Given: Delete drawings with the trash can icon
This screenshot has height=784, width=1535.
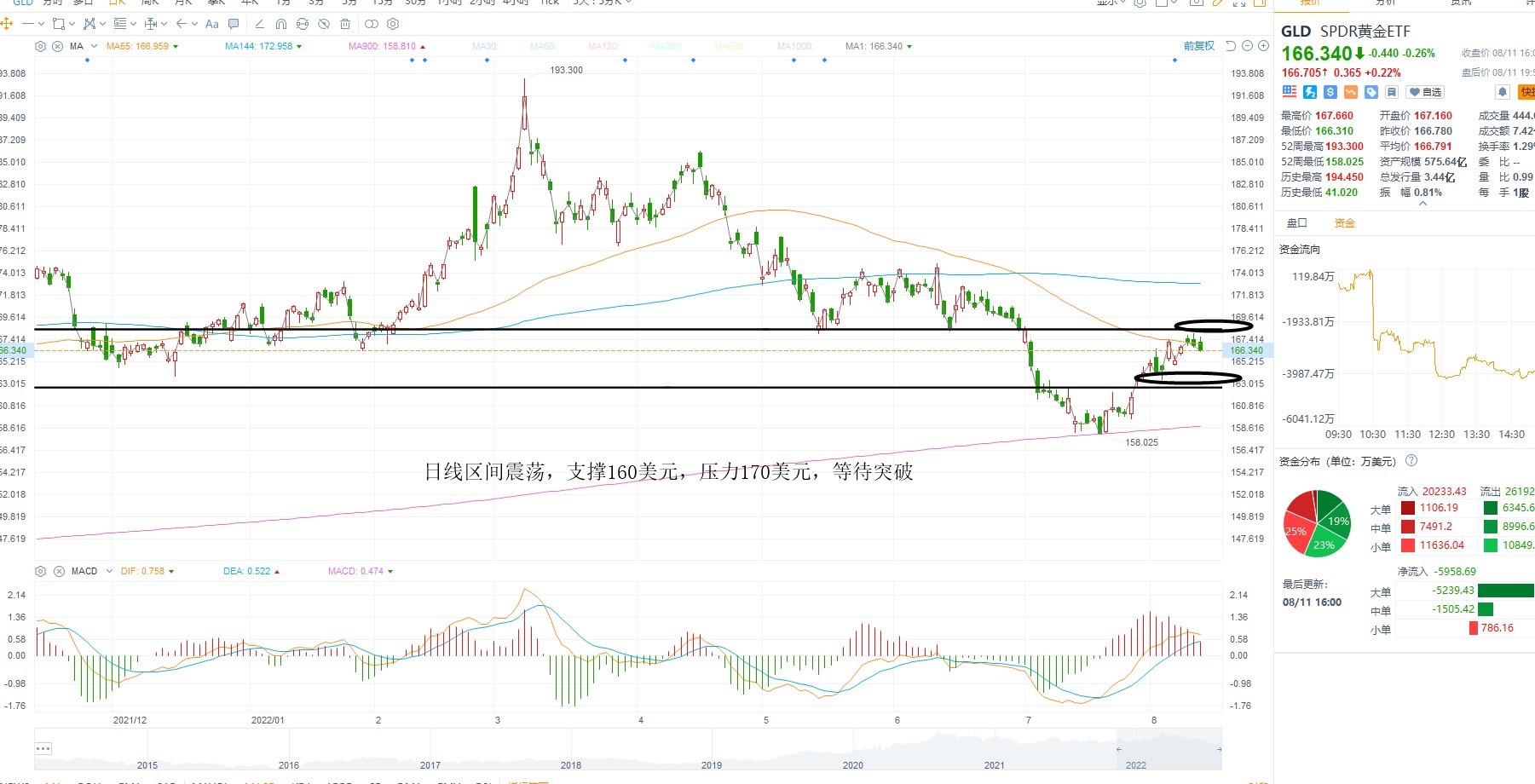Looking at the screenshot, I should [x=345, y=24].
